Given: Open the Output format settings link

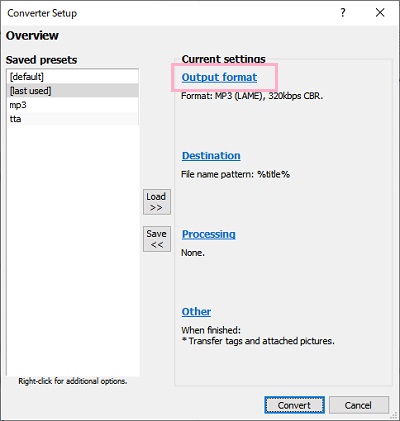Looking at the screenshot, I should pyautogui.click(x=219, y=77).
